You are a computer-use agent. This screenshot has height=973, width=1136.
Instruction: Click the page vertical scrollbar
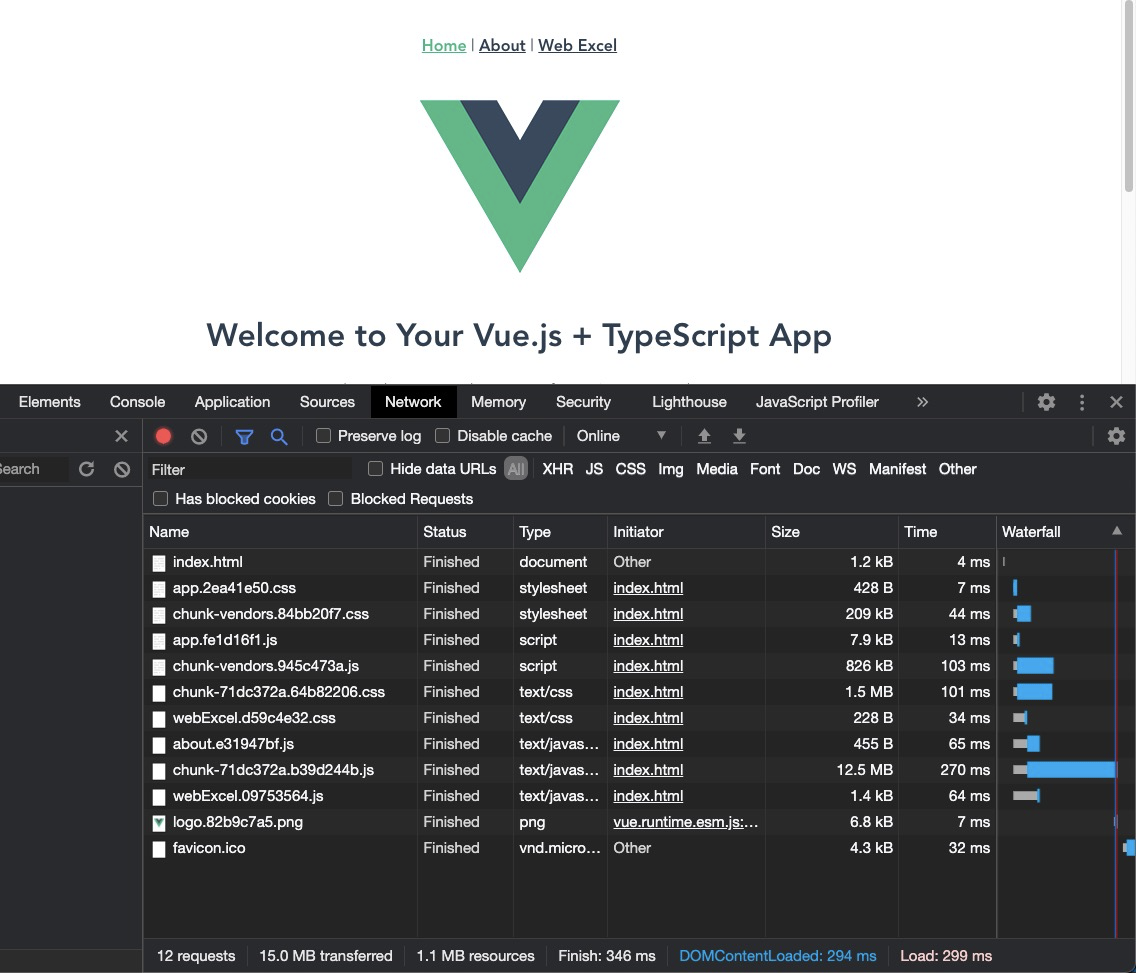point(1128,96)
